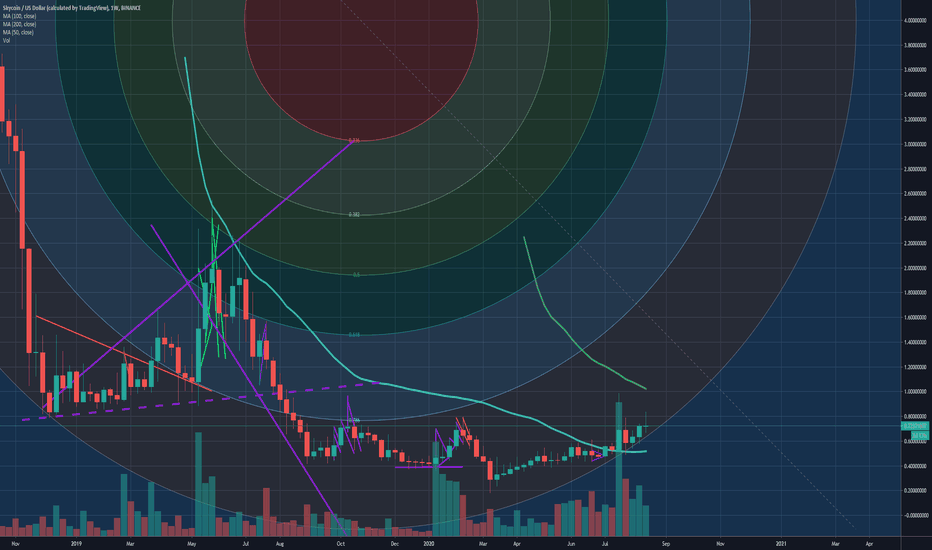Click the 4.00000000 price axis value

(915, 20)
